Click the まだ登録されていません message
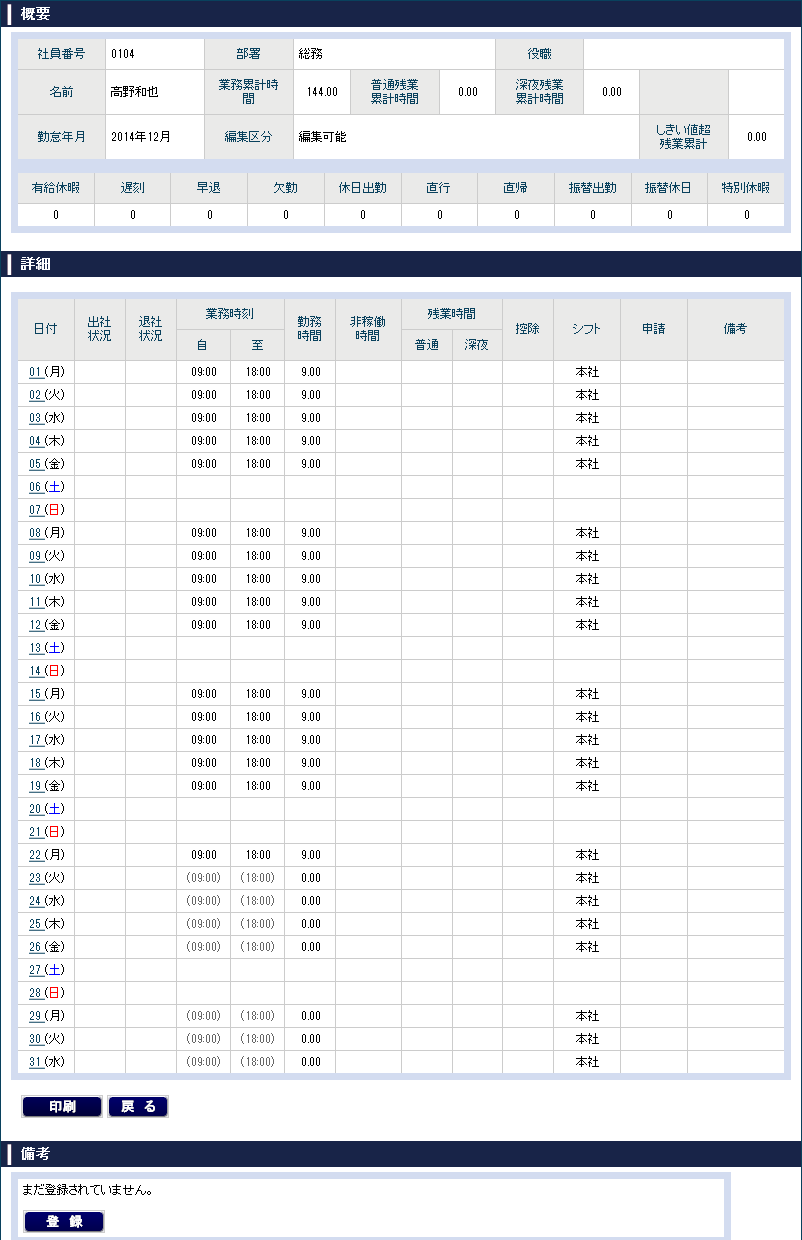The image size is (802, 1240). tap(87, 1191)
